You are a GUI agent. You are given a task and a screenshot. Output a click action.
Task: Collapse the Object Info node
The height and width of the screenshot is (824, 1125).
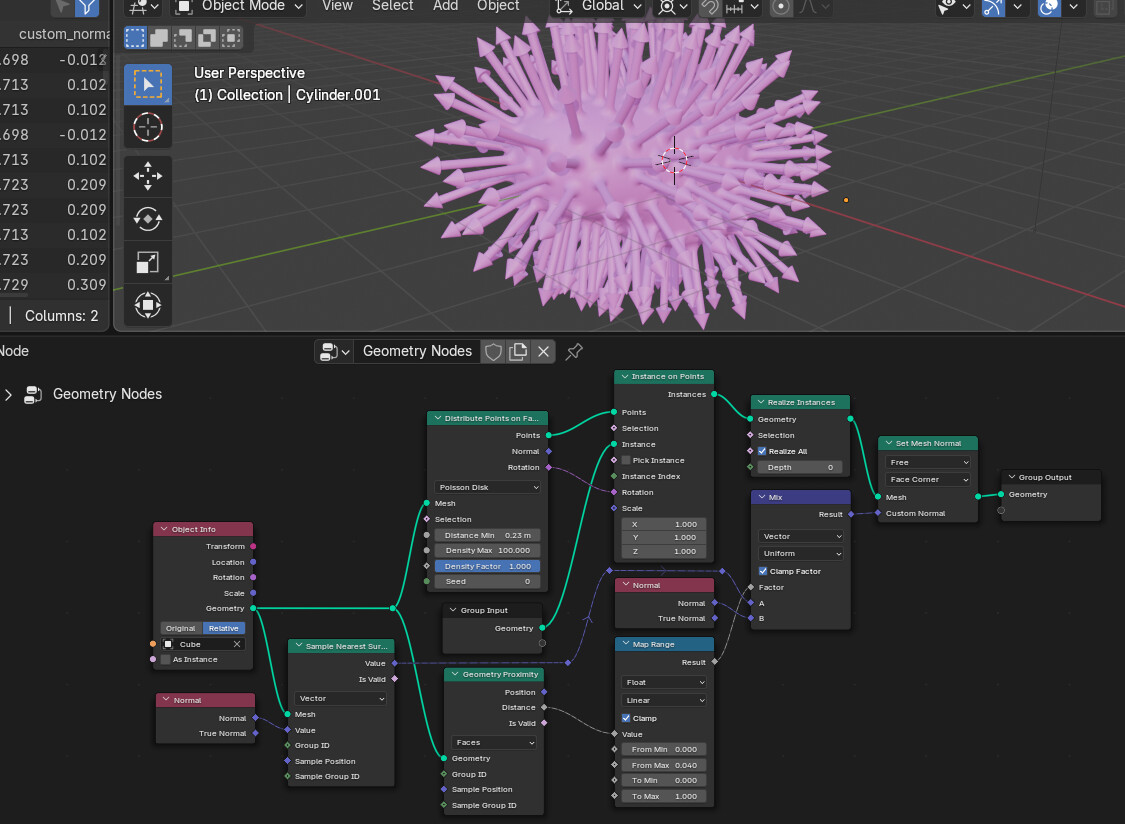click(x=164, y=529)
